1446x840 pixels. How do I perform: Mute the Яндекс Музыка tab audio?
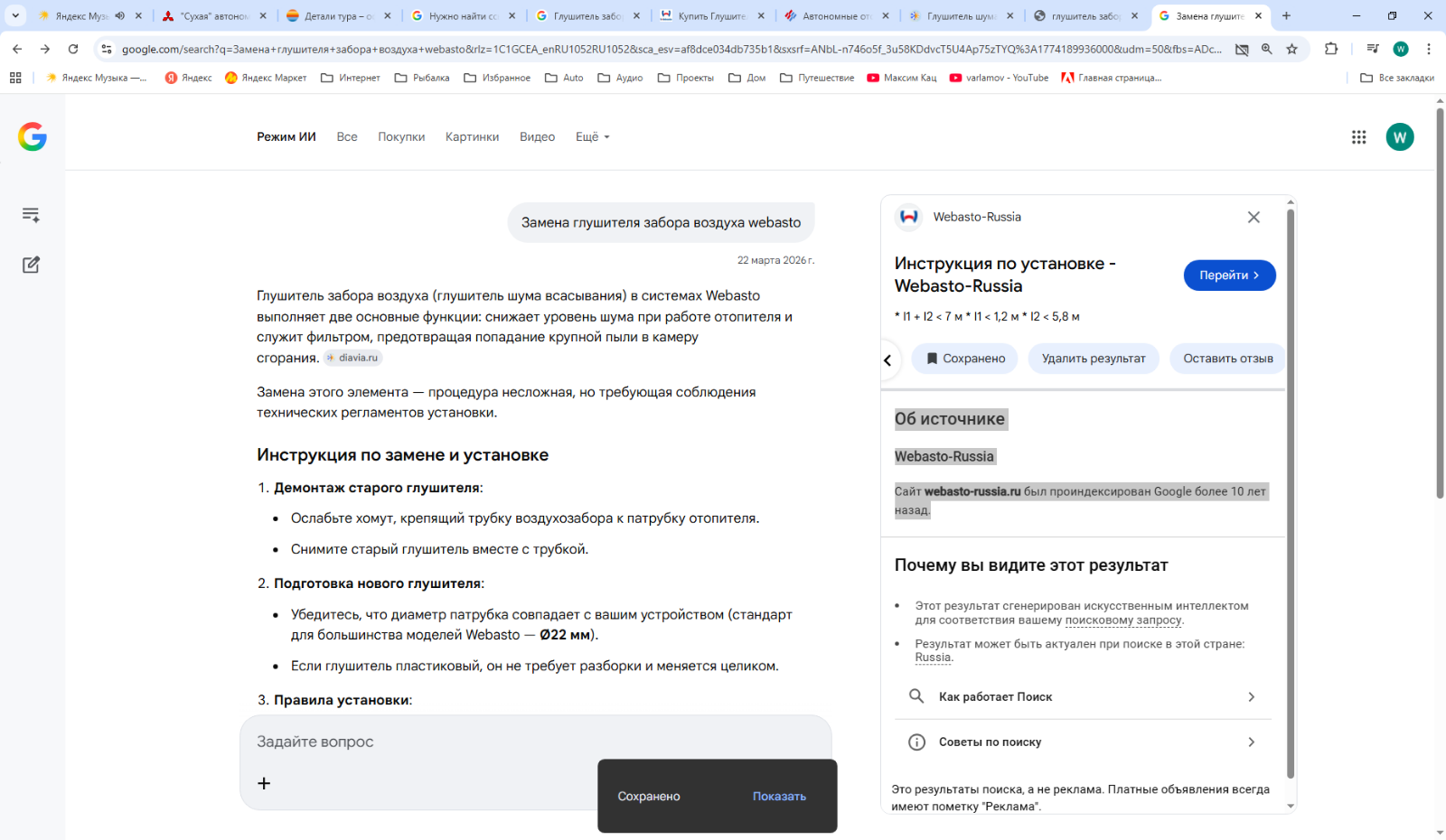pos(120,15)
